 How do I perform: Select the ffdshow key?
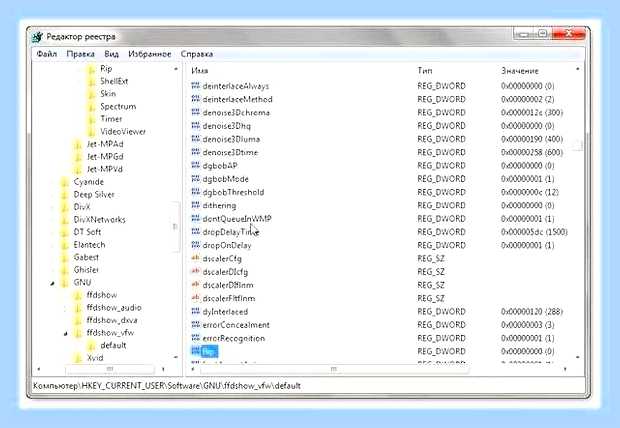pyautogui.click(x=102, y=295)
